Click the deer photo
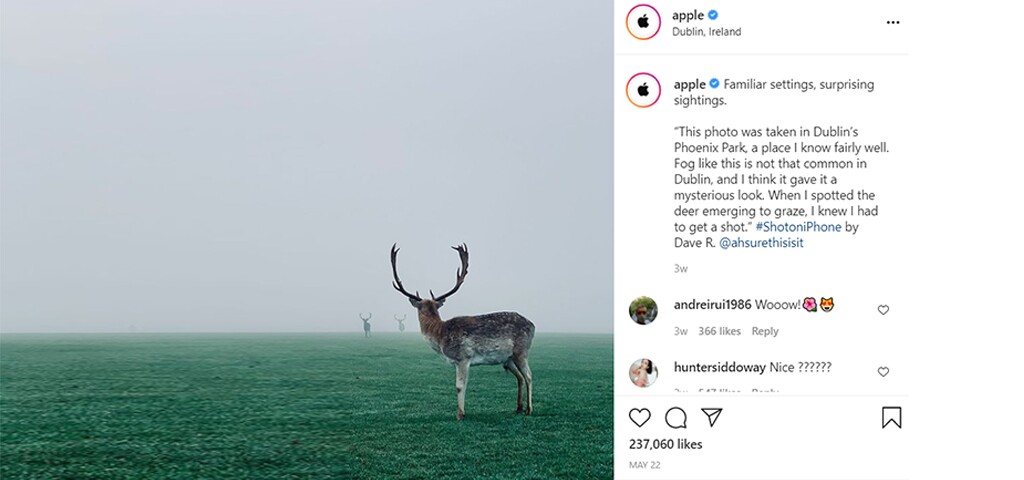 306,240
